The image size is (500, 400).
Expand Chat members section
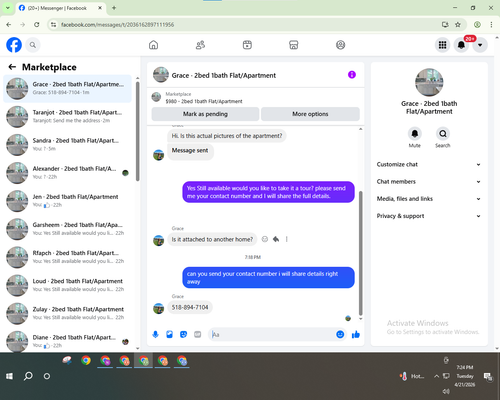tap(429, 182)
